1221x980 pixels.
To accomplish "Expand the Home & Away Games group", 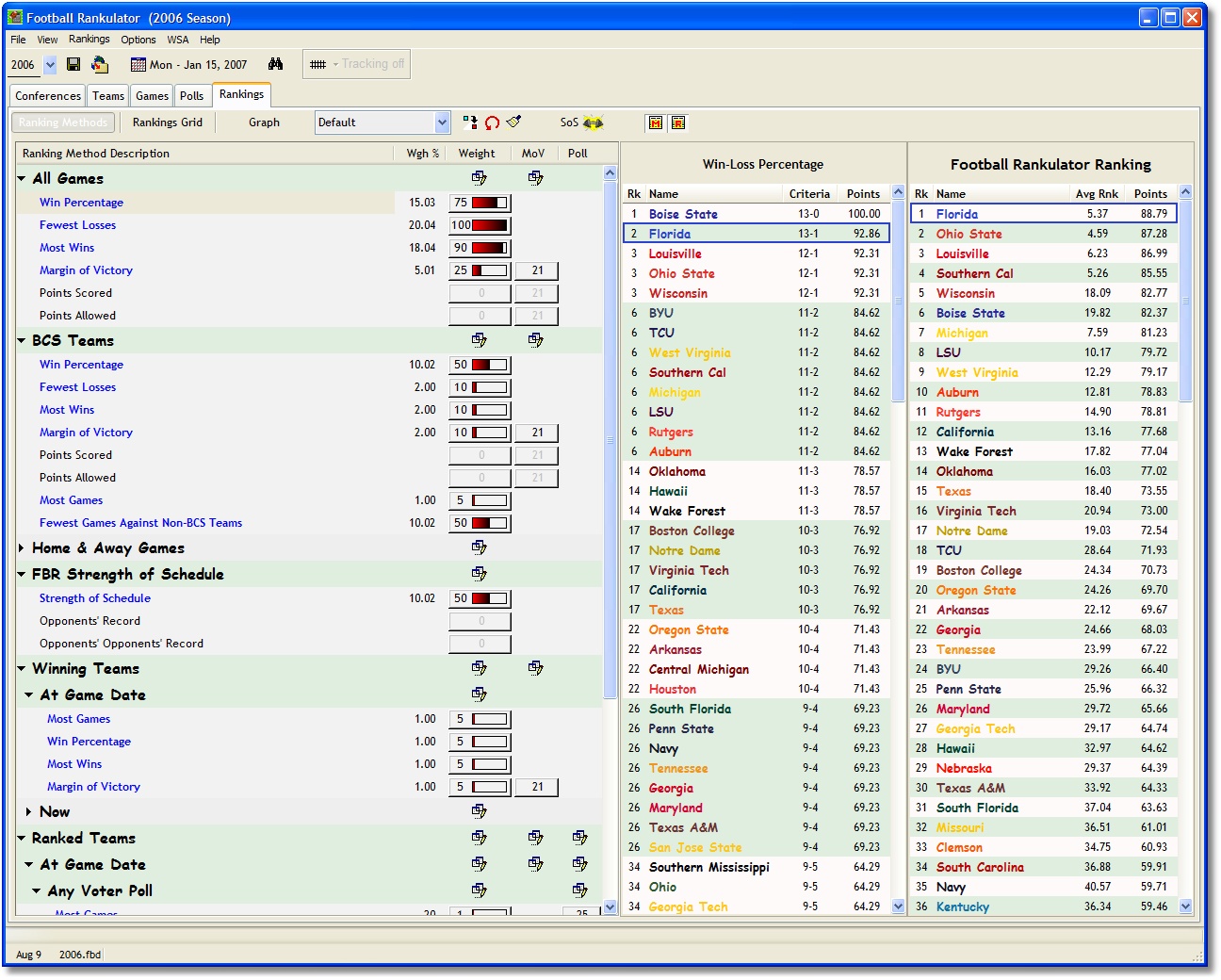I will click(x=22, y=547).
